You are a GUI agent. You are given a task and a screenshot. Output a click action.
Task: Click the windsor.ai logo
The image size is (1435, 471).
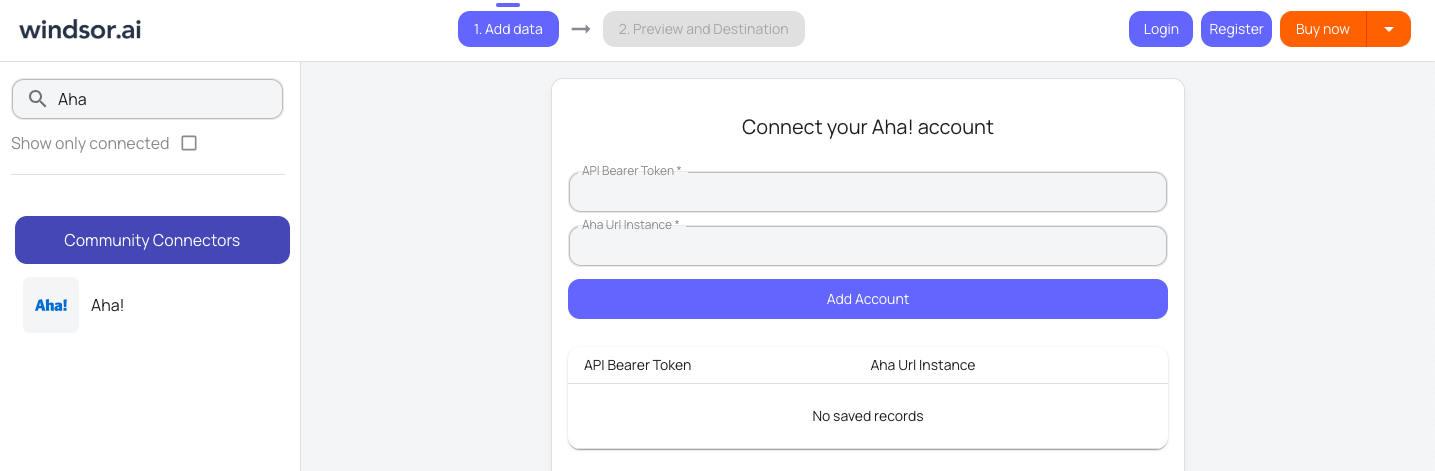[x=80, y=29]
